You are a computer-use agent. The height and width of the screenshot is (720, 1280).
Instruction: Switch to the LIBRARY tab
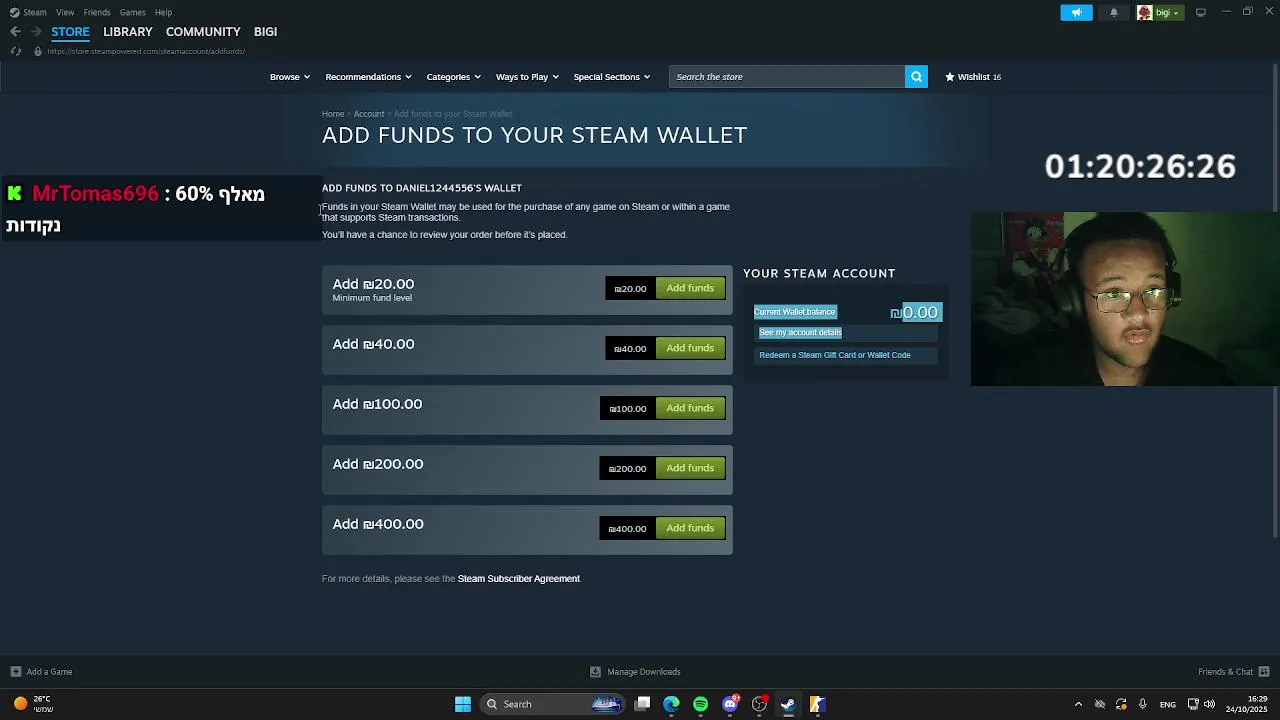tap(128, 32)
